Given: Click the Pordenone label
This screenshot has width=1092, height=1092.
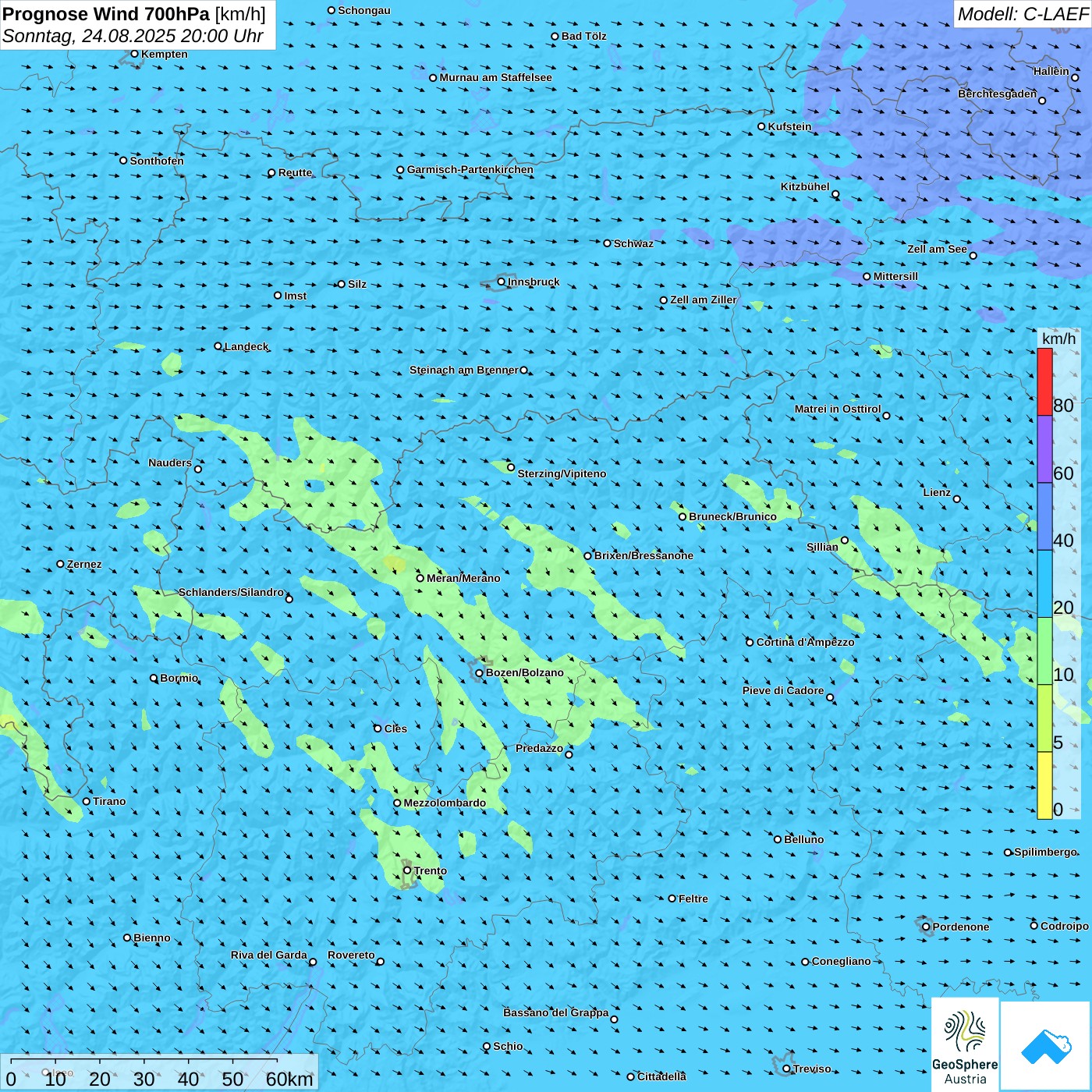Looking at the screenshot, I should coord(961,927).
